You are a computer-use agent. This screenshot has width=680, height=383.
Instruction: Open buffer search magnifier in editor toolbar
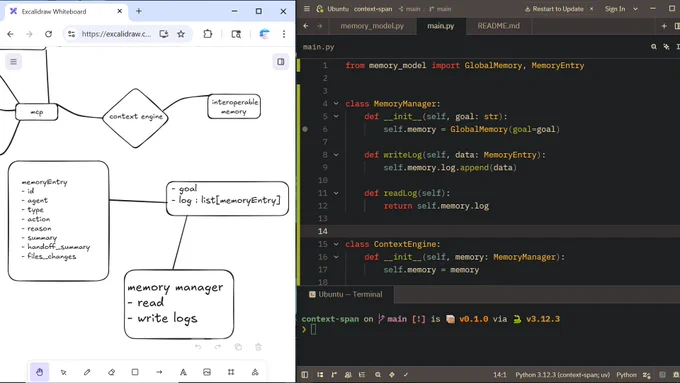click(654, 47)
